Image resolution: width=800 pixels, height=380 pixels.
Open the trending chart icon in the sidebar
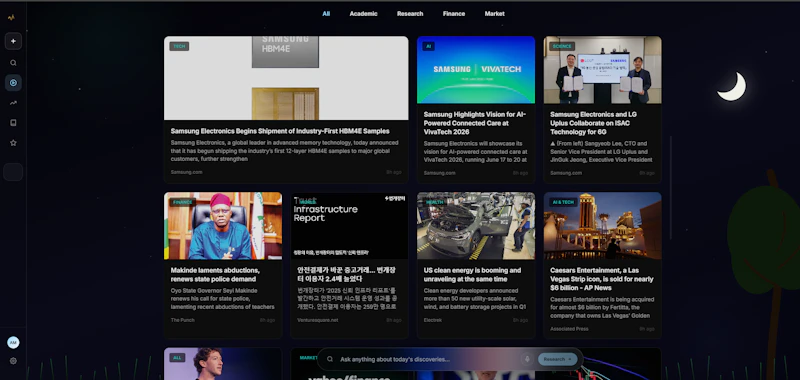13,103
